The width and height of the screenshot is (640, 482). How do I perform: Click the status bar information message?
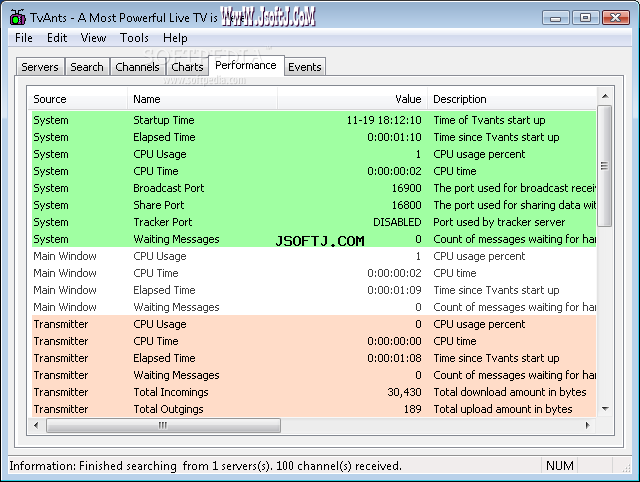click(x=205, y=466)
